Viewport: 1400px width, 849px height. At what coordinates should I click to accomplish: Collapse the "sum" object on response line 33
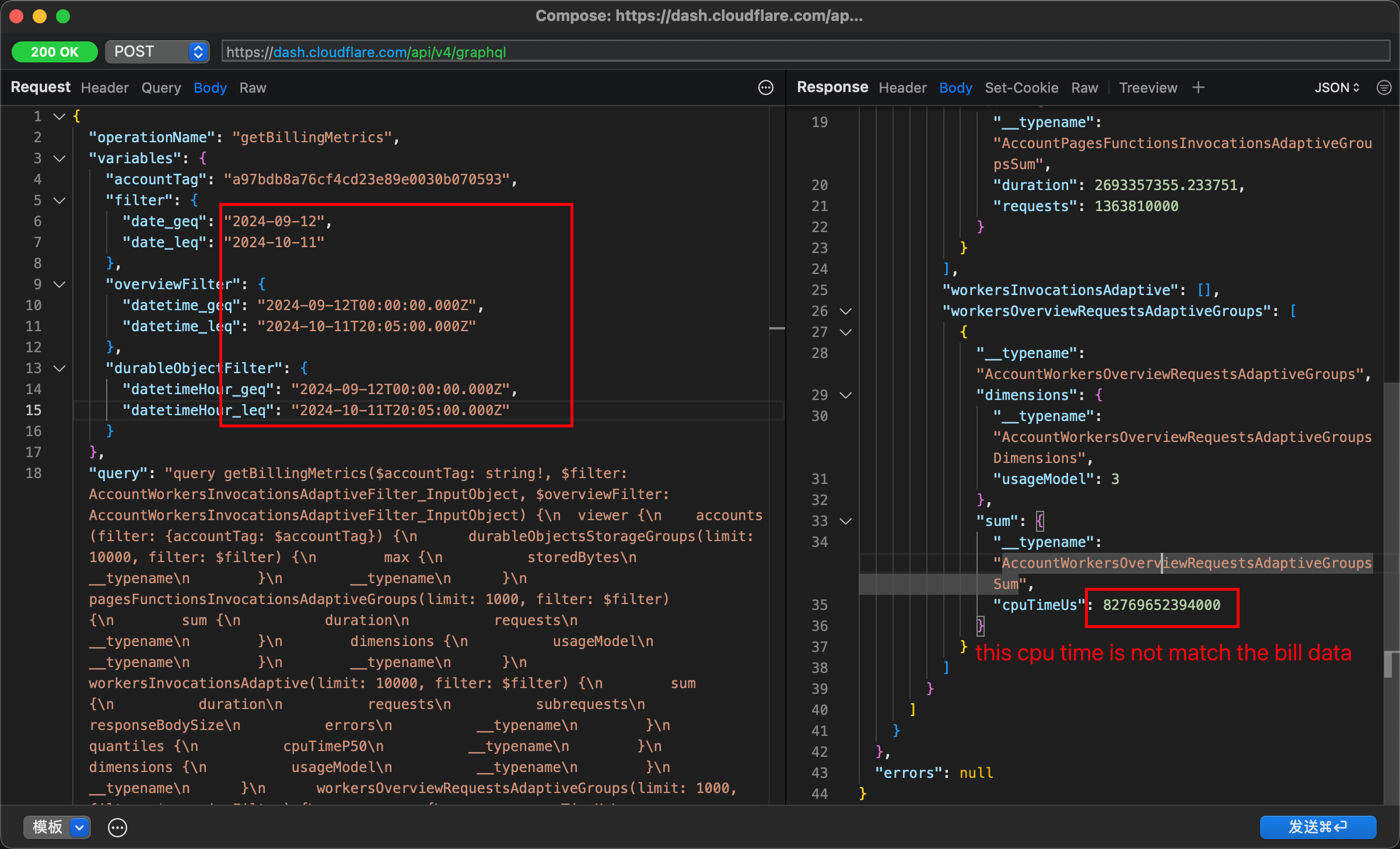pos(845,521)
